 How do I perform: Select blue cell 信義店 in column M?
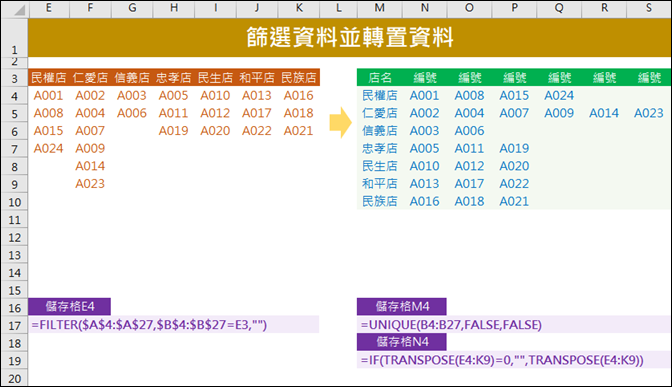click(x=380, y=131)
